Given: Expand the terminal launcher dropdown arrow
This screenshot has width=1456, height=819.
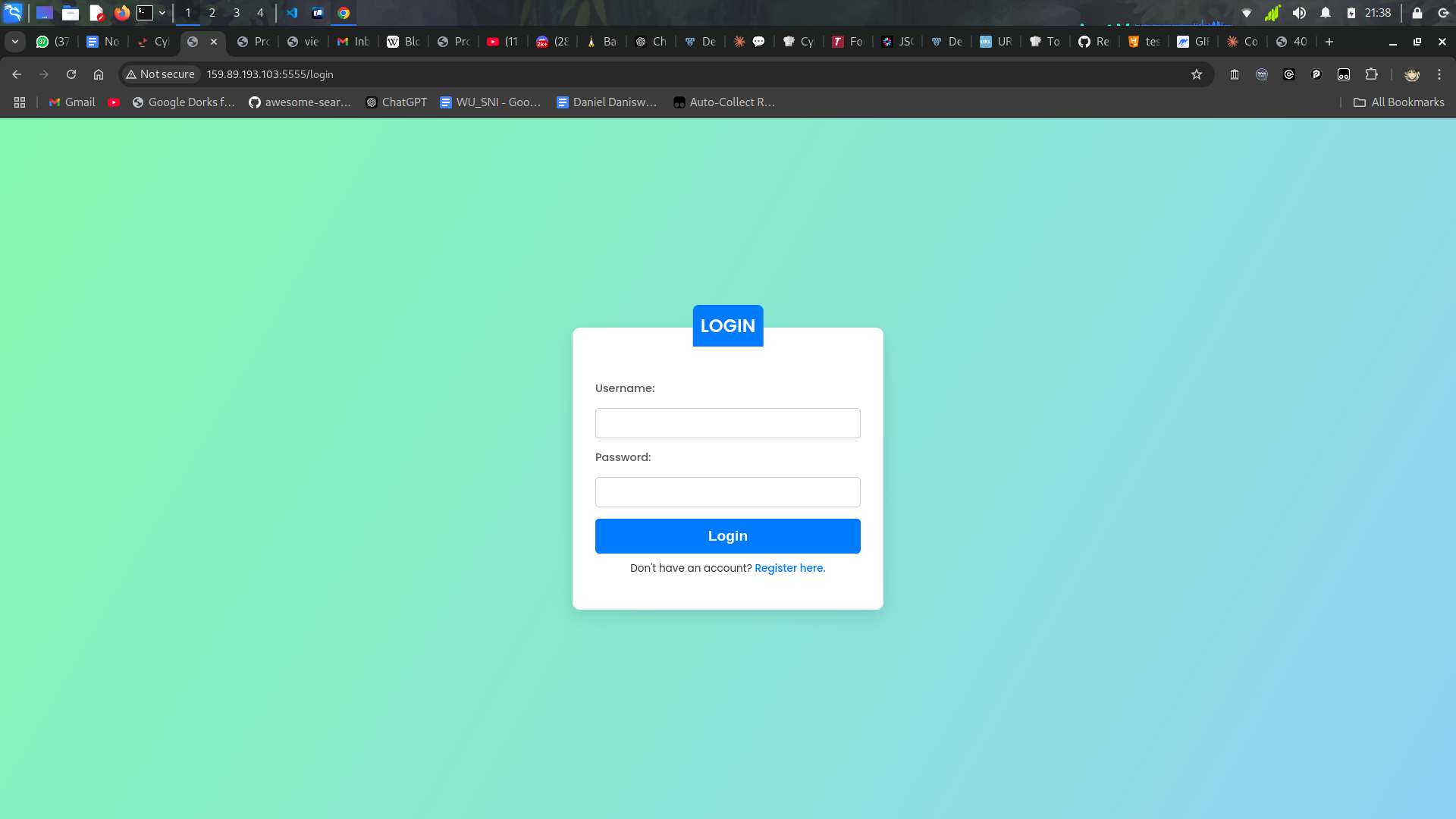Looking at the screenshot, I should 162,13.
